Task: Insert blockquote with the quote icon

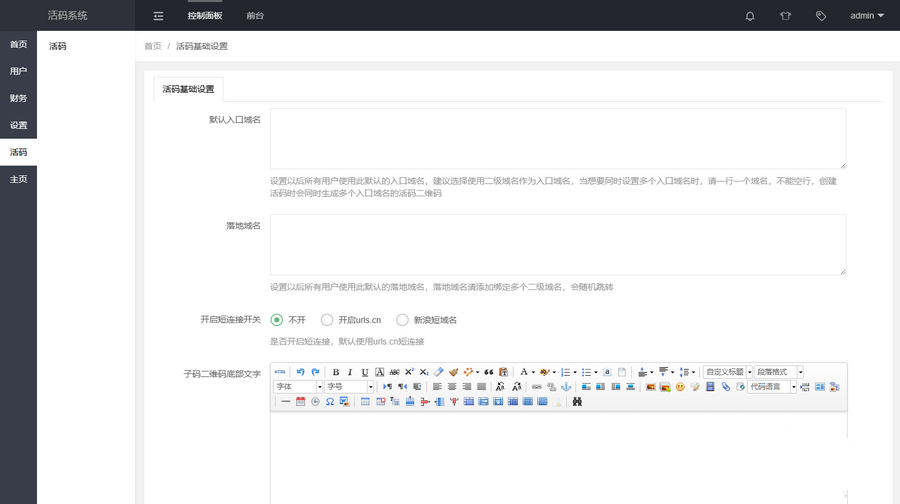Action: [x=489, y=372]
